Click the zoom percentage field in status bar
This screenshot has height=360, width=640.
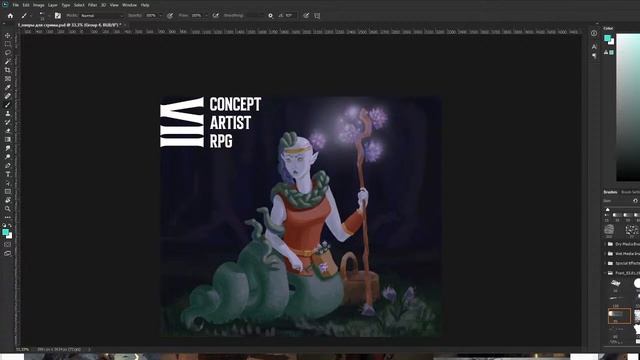[23, 350]
